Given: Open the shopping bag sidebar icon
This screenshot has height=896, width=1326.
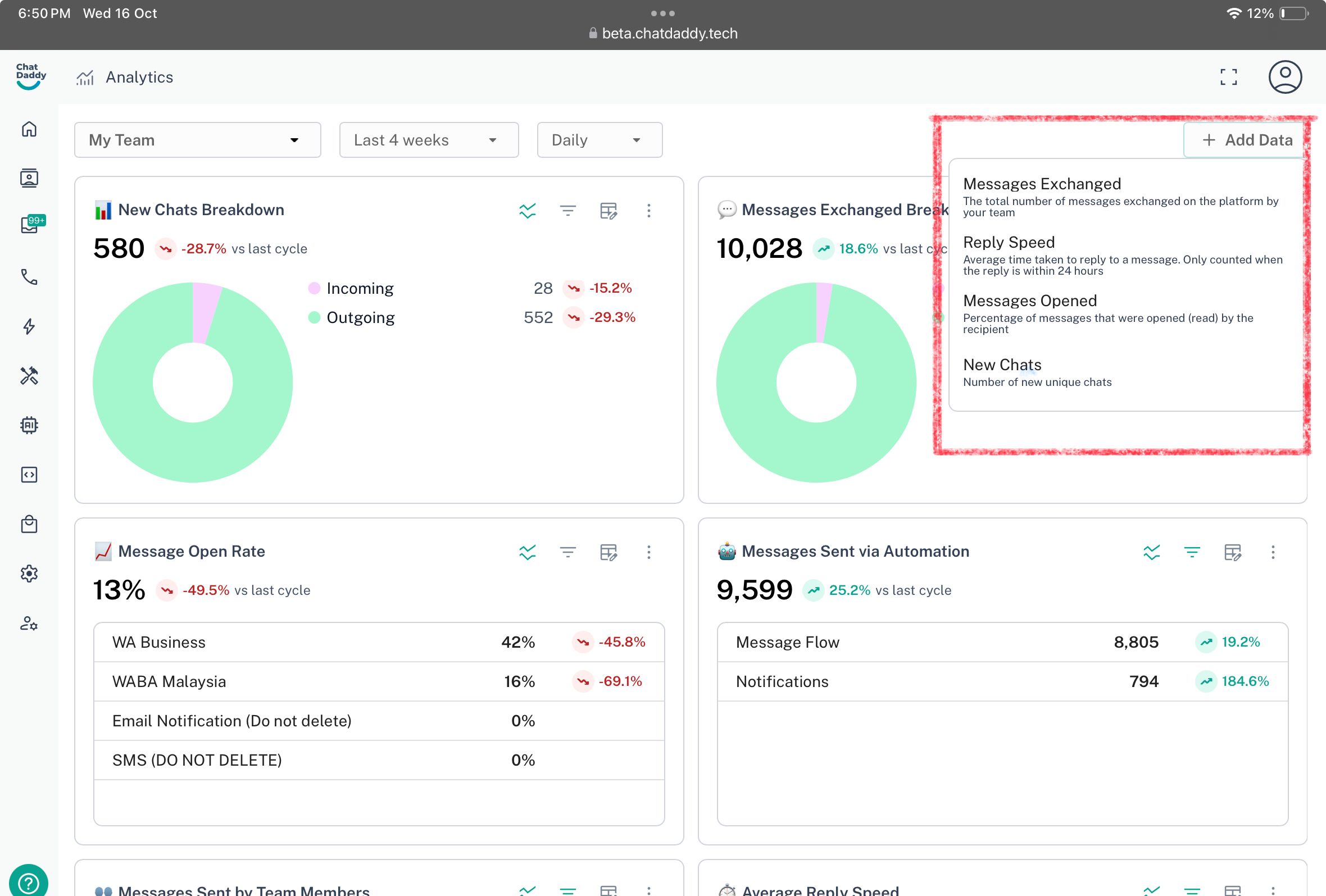Looking at the screenshot, I should pyautogui.click(x=29, y=524).
